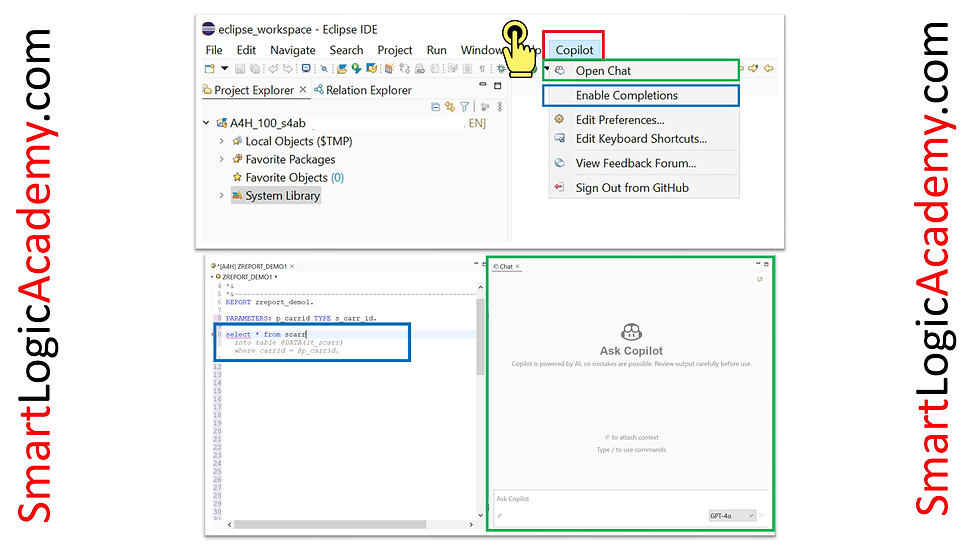This screenshot has width=980, height=551.
Task: Click the Save toolbar icon
Action: (x=240, y=69)
